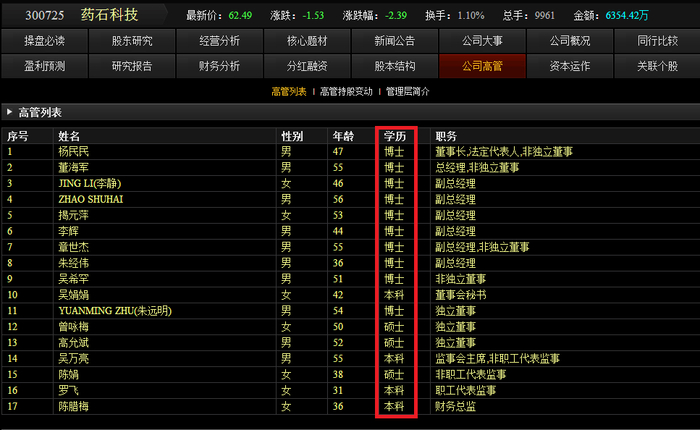The height and width of the screenshot is (430, 700).
Task: Open the 操盘必读 tab
Action: click(x=45, y=41)
